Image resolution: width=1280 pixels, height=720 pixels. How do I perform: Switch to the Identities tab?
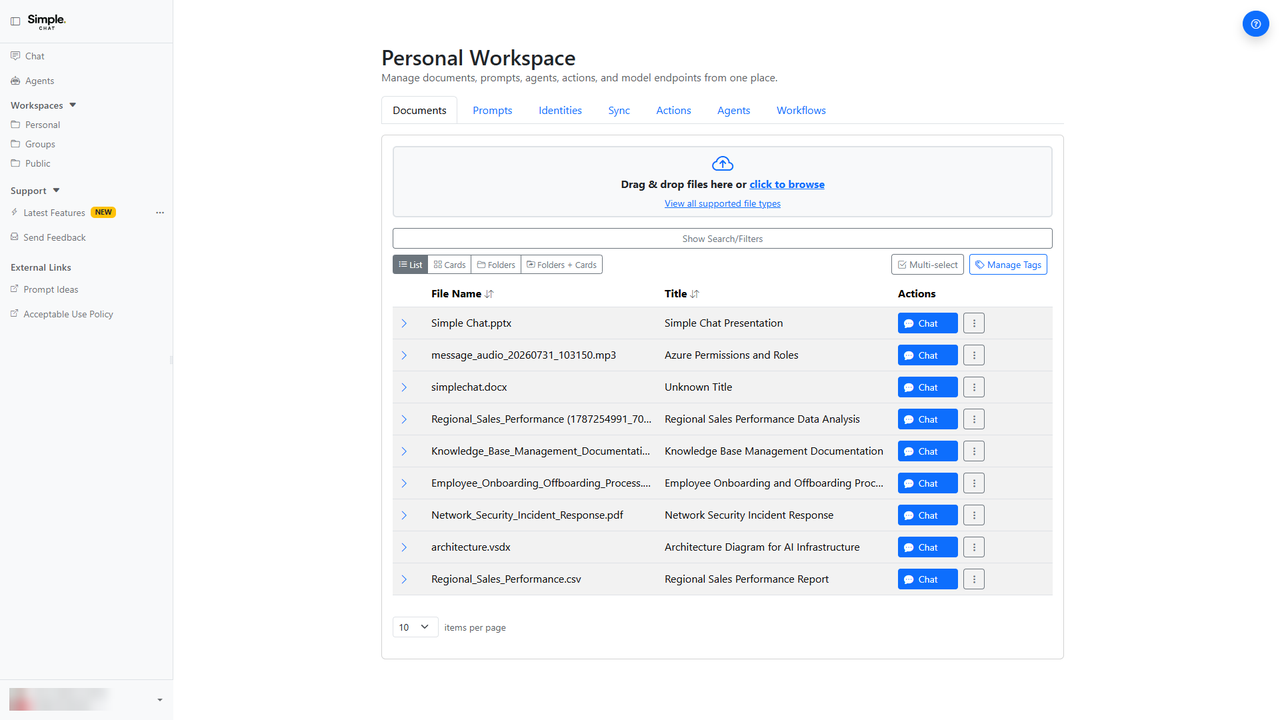click(x=560, y=110)
